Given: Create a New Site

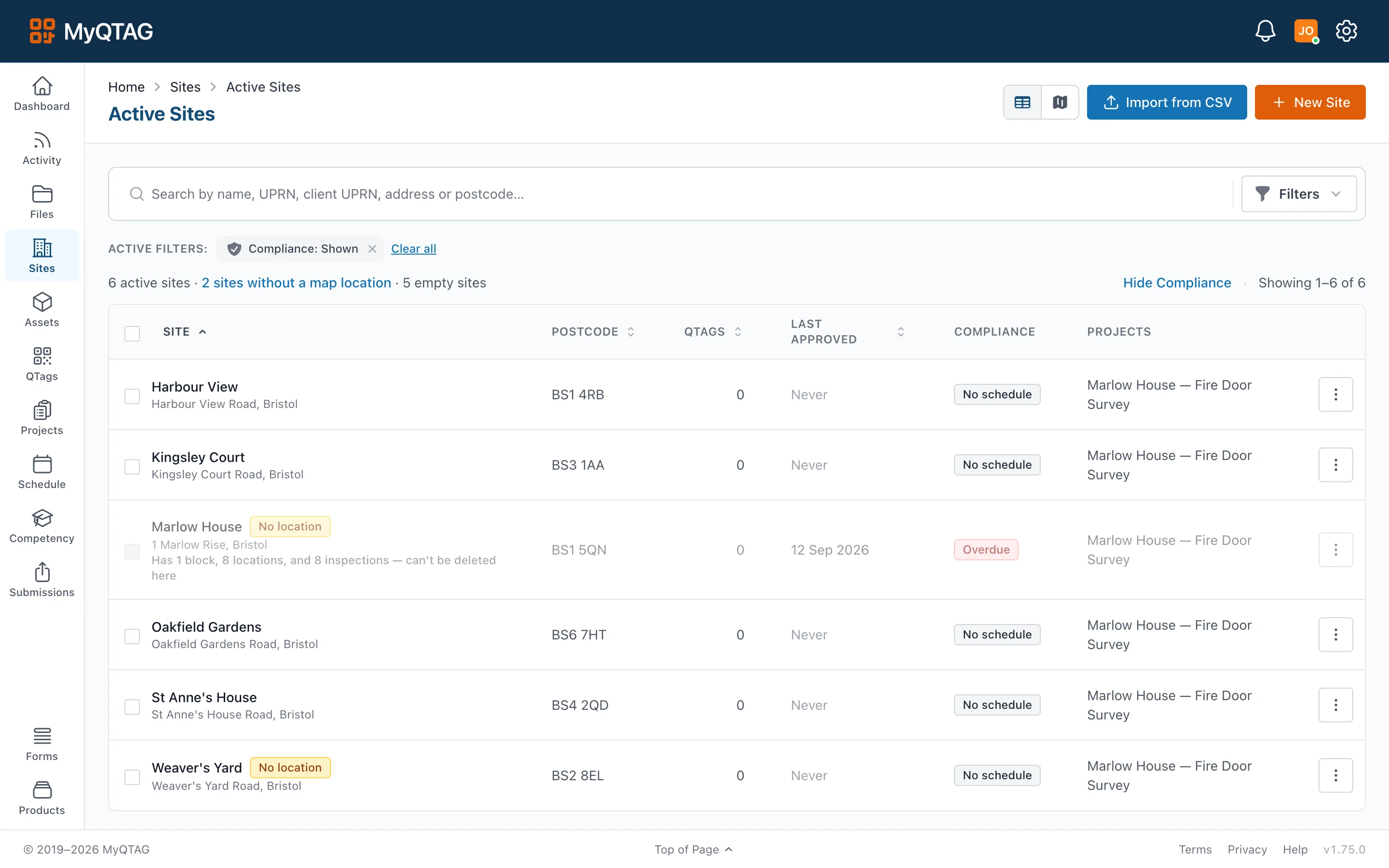Looking at the screenshot, I should pos(1310,102).
